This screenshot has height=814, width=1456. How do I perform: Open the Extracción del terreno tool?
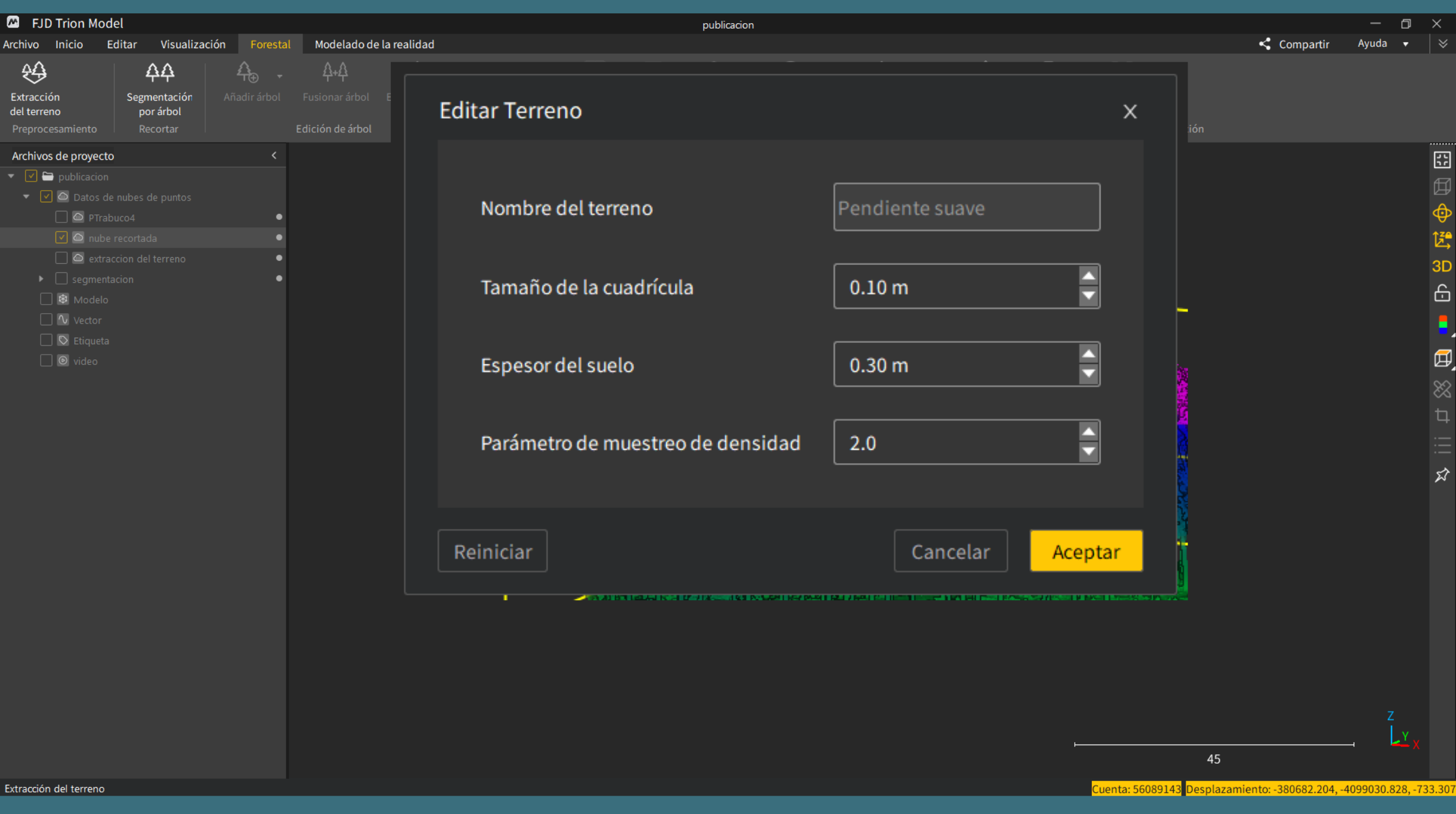(35, 88)
